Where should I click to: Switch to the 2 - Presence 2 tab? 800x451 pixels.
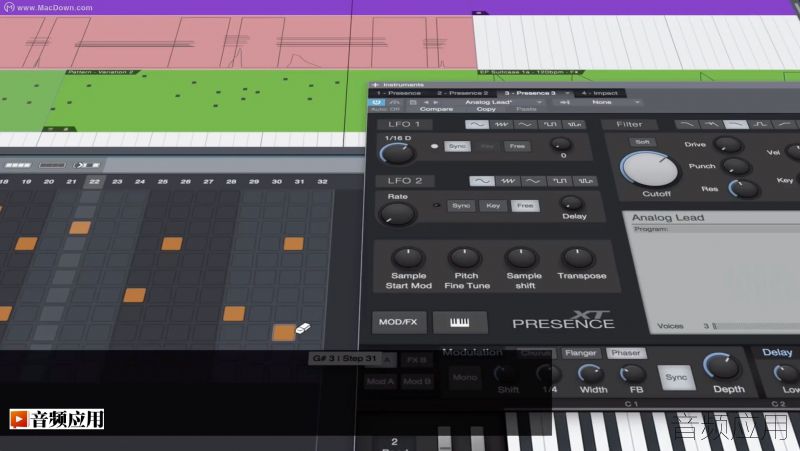point(463,93)
